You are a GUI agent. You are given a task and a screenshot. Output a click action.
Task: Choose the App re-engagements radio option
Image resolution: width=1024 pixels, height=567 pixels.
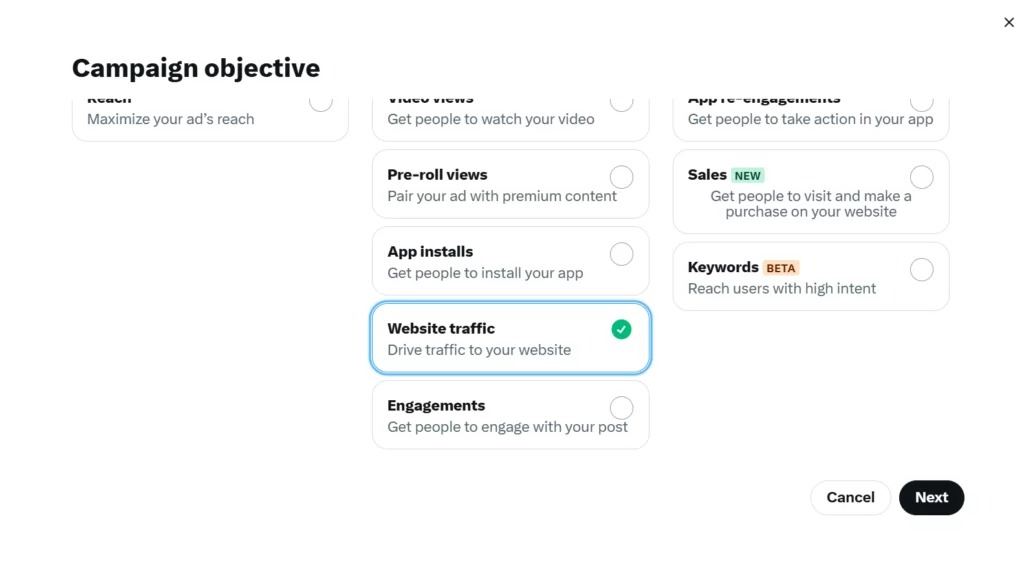pyautogui.click(x=921, y=101)
